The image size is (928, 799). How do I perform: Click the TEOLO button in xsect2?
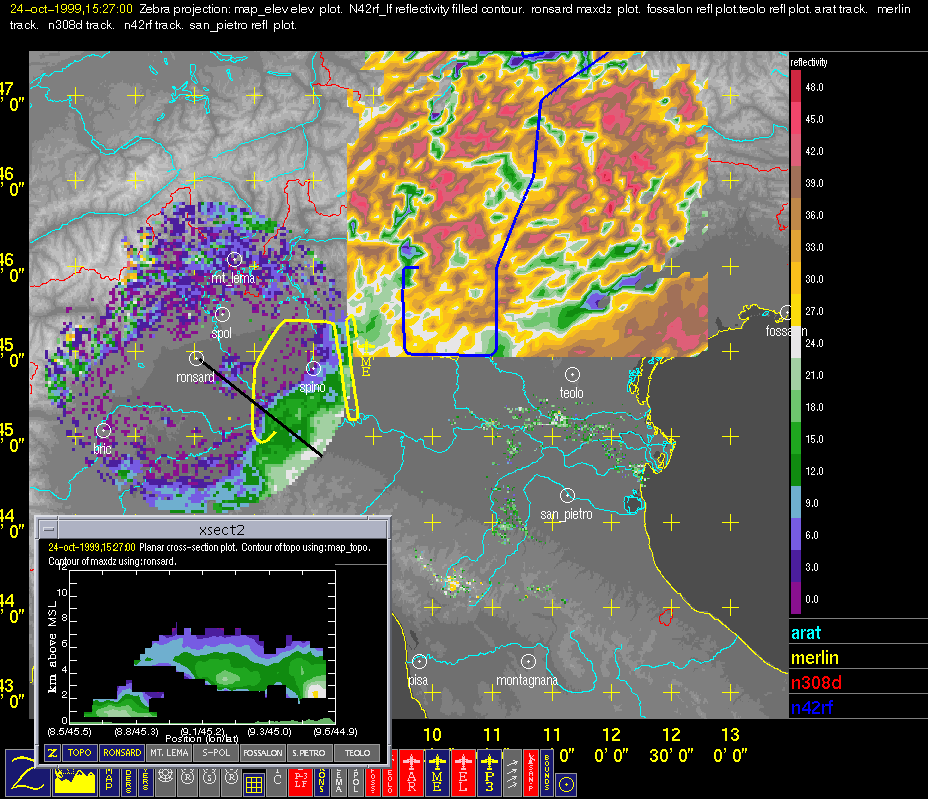point(358,752)
